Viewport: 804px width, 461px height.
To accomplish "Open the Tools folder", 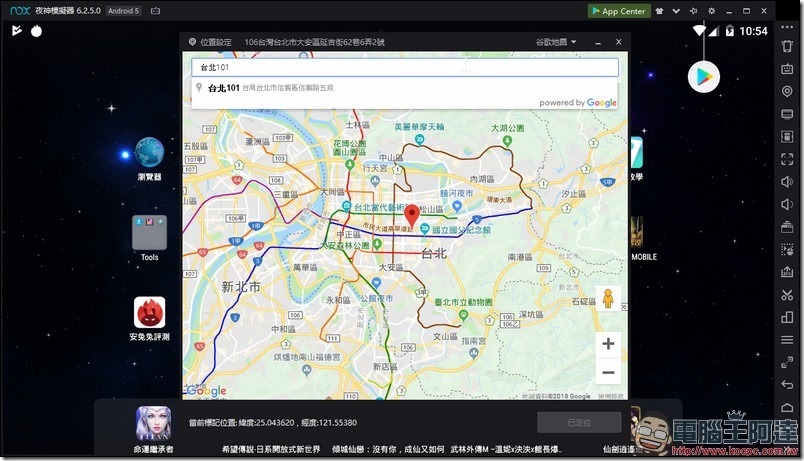I will (149, 238).
